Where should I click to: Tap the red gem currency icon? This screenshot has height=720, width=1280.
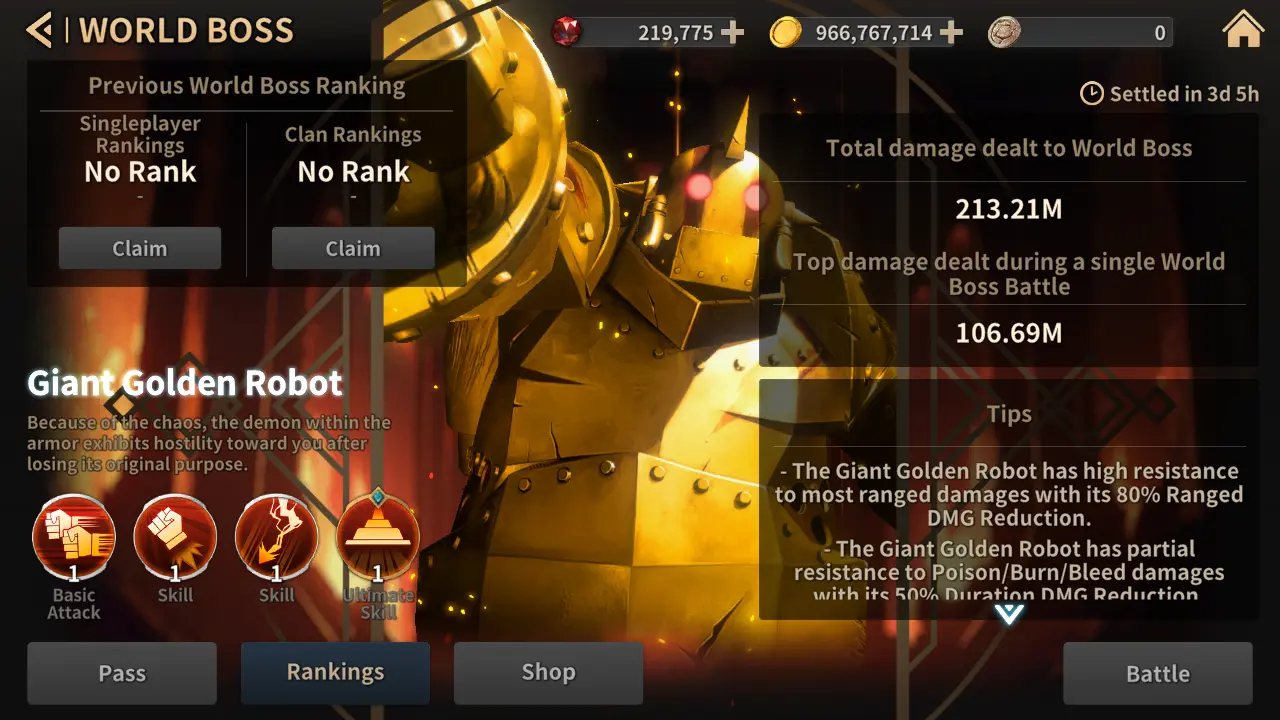click(x=566, y=32)
